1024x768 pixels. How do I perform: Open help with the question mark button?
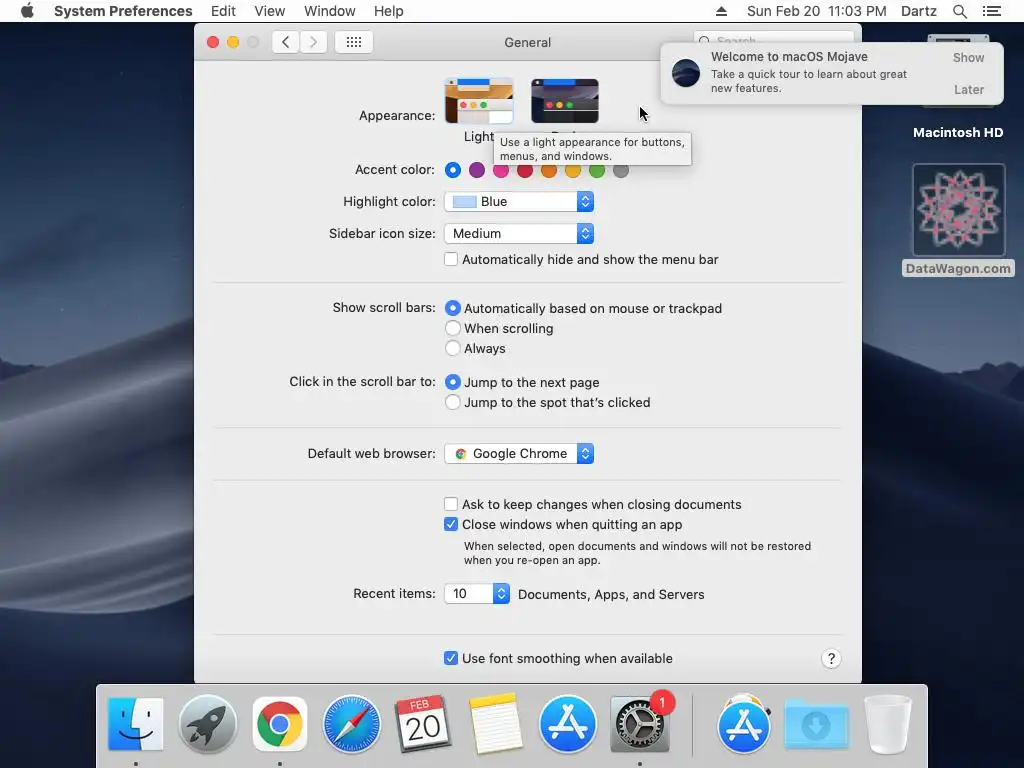(831, 658)
